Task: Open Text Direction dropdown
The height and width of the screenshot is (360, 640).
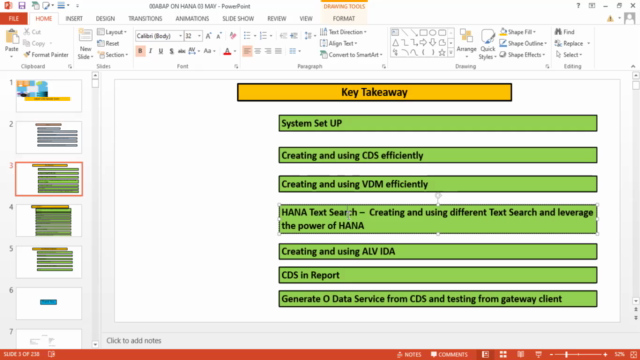Action: (343, 32)
